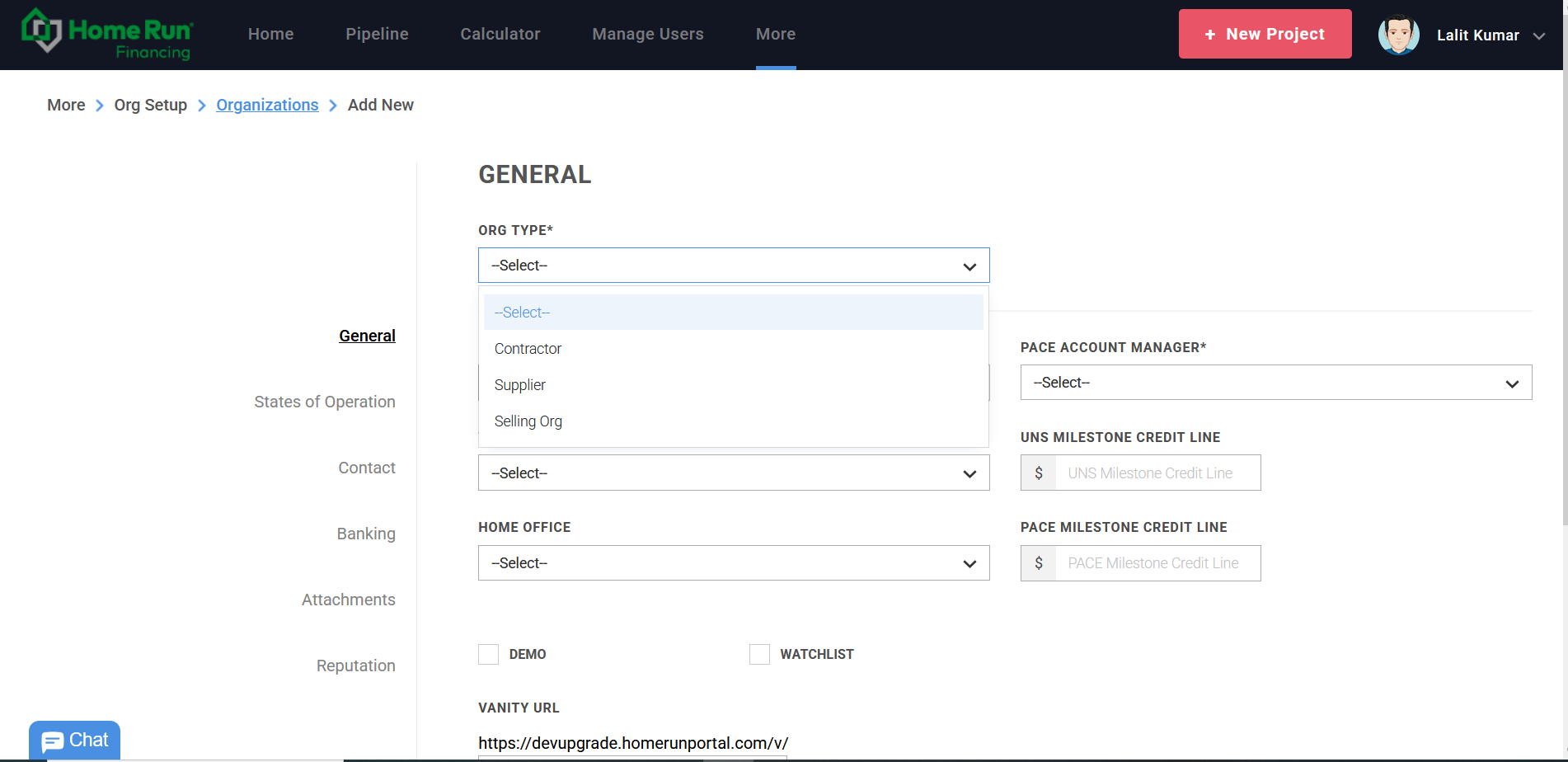The width and height of the screenshot is (1568, 762).
Task: Click the dollar sign of PACE Milestone Credit Line
Action: pyautogui.click(x=1039, y=563)
